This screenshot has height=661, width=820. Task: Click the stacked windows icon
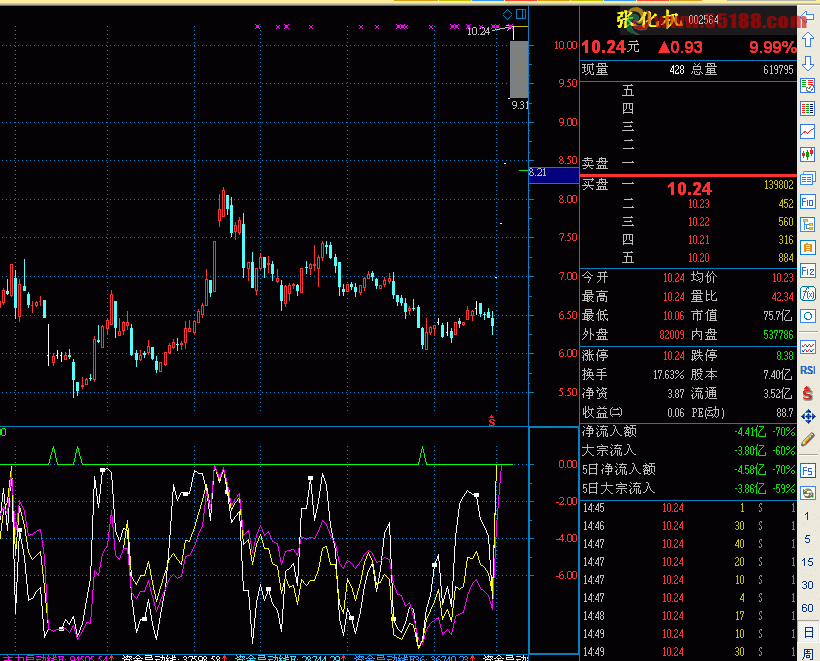[x=808, y=178]
